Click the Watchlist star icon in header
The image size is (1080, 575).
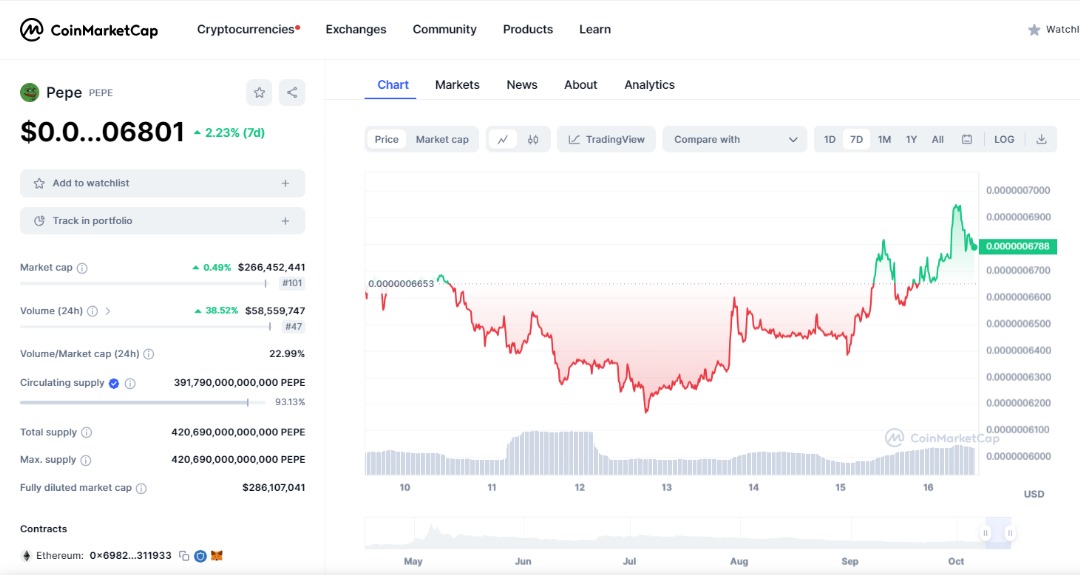tap(1034, 30)
